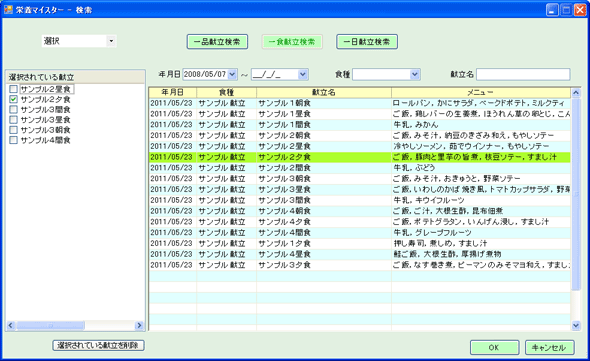Click the highlighted サンプル2夕食 table row
The height and width of the screenshot is (361, 590).
click(x=360, y=157)
